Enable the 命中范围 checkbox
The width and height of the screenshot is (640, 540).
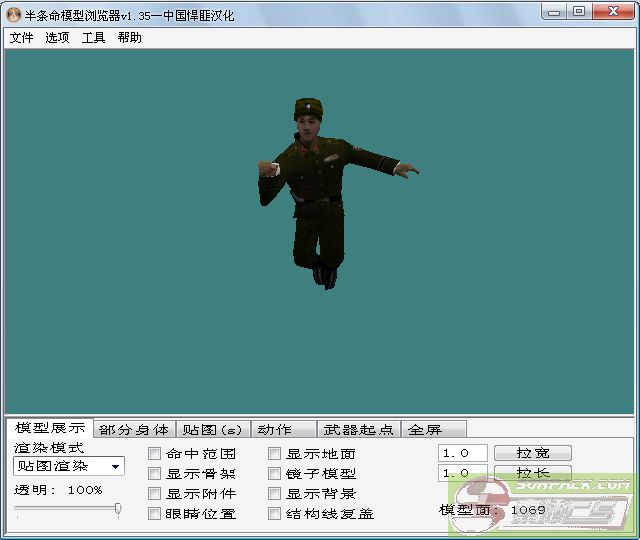click(x=155, y=454)
